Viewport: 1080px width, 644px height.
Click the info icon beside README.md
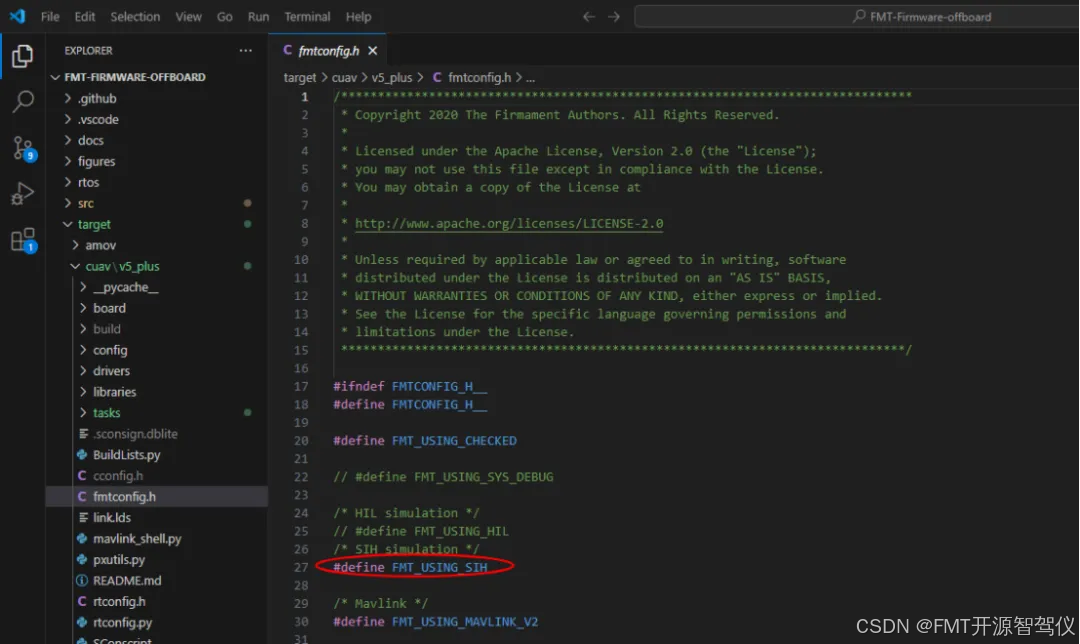[82, 580]
